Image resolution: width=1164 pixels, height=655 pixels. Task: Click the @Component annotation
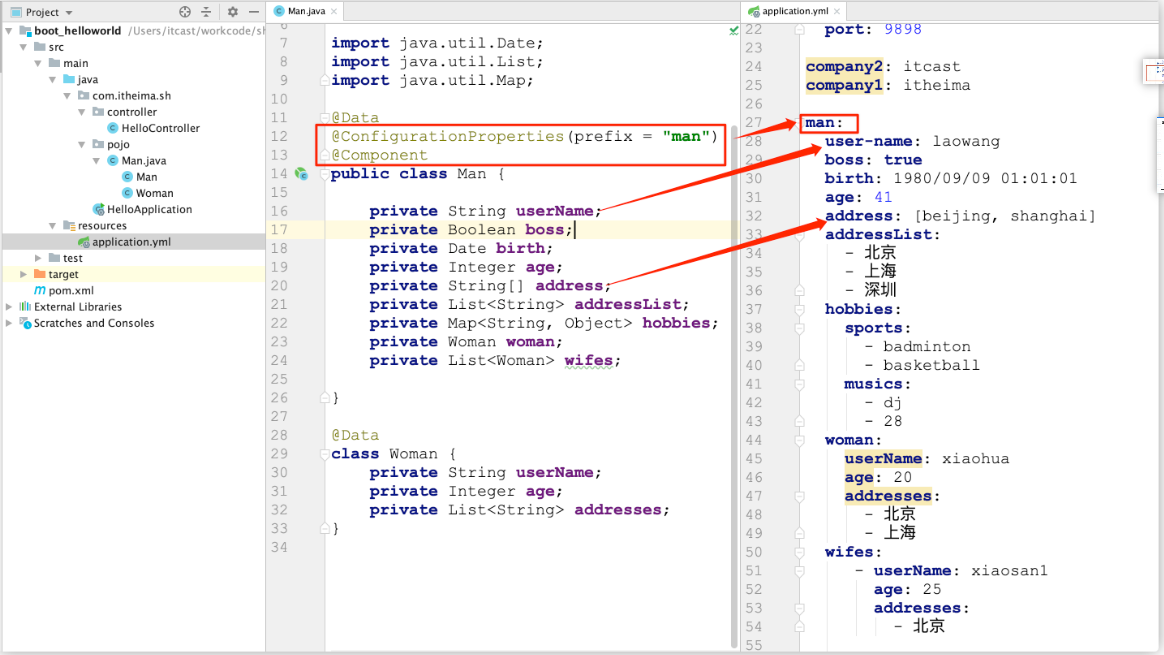pyautogui.click(x=379, y=155)
